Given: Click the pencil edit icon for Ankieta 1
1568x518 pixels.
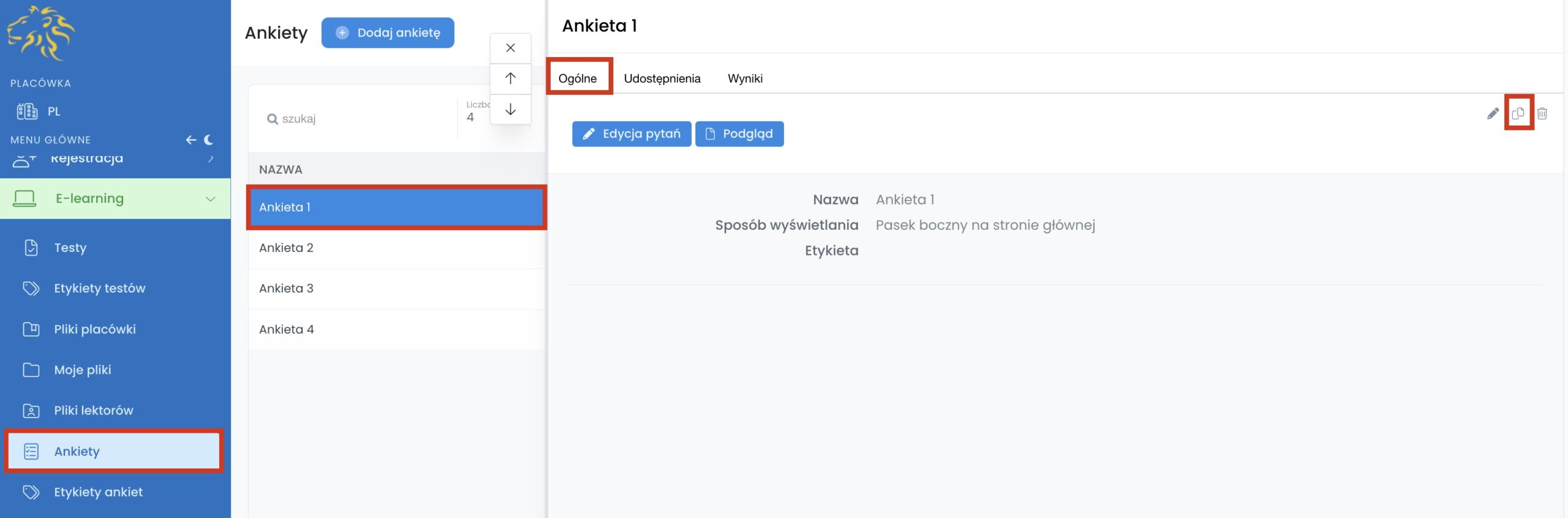Looking at the screenshot, I should [x=1493, y=113].
